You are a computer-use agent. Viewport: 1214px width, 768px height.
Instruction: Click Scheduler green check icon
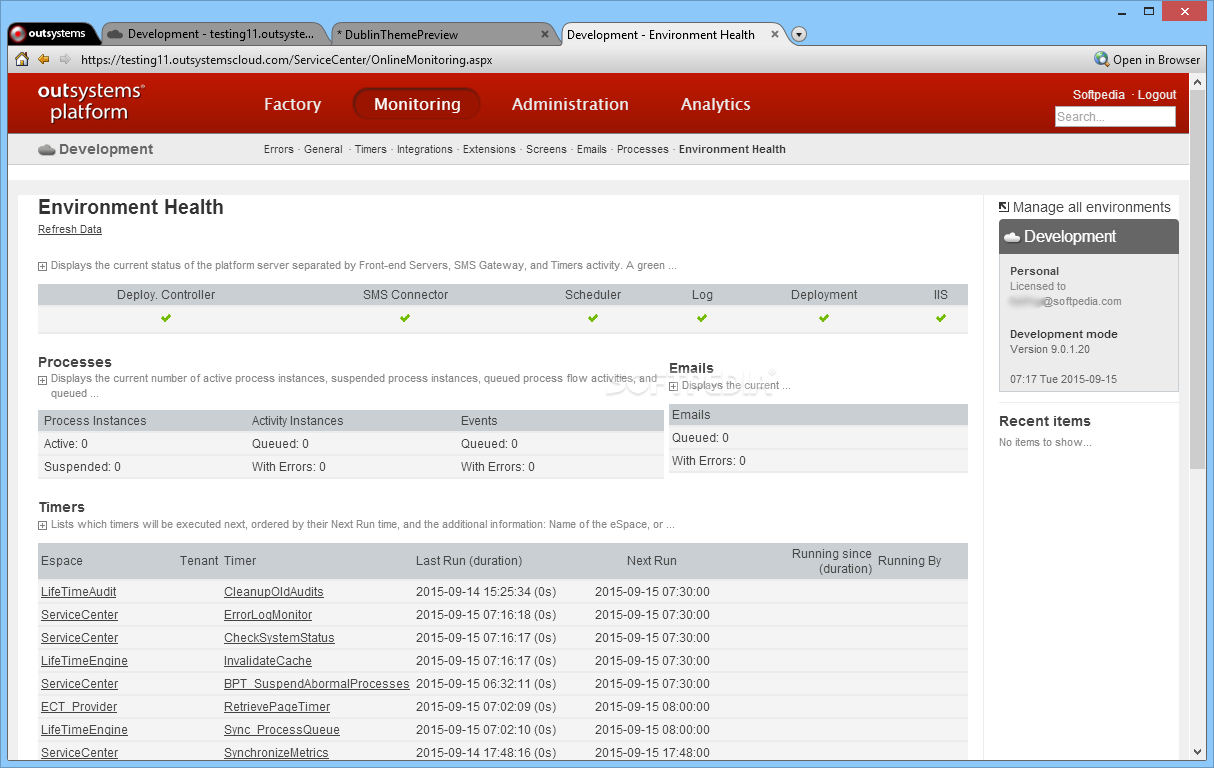[593, 318]
